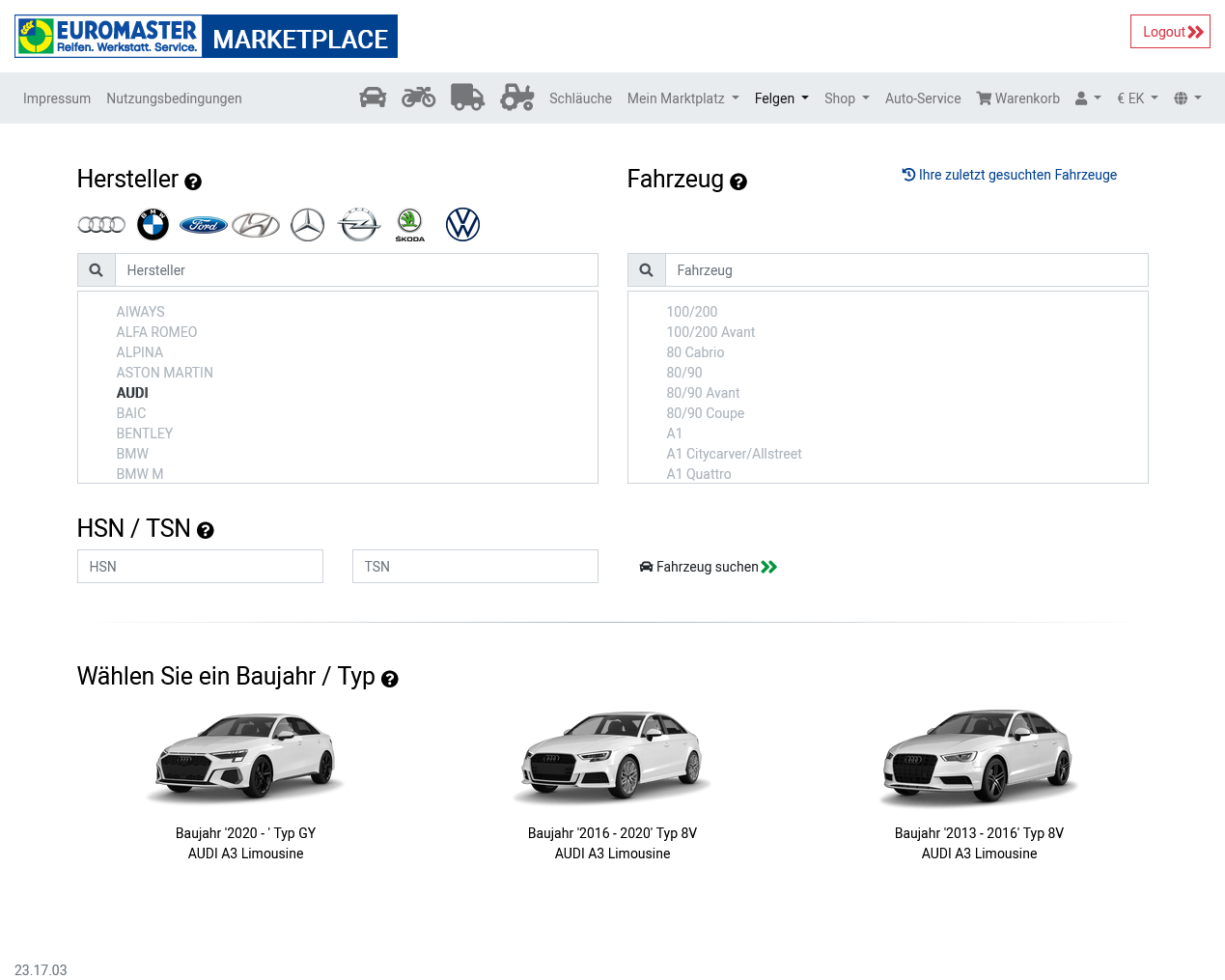Choose the Audi brand logo
This screenshot has width=1225, height=980.
tap(101, 225)
